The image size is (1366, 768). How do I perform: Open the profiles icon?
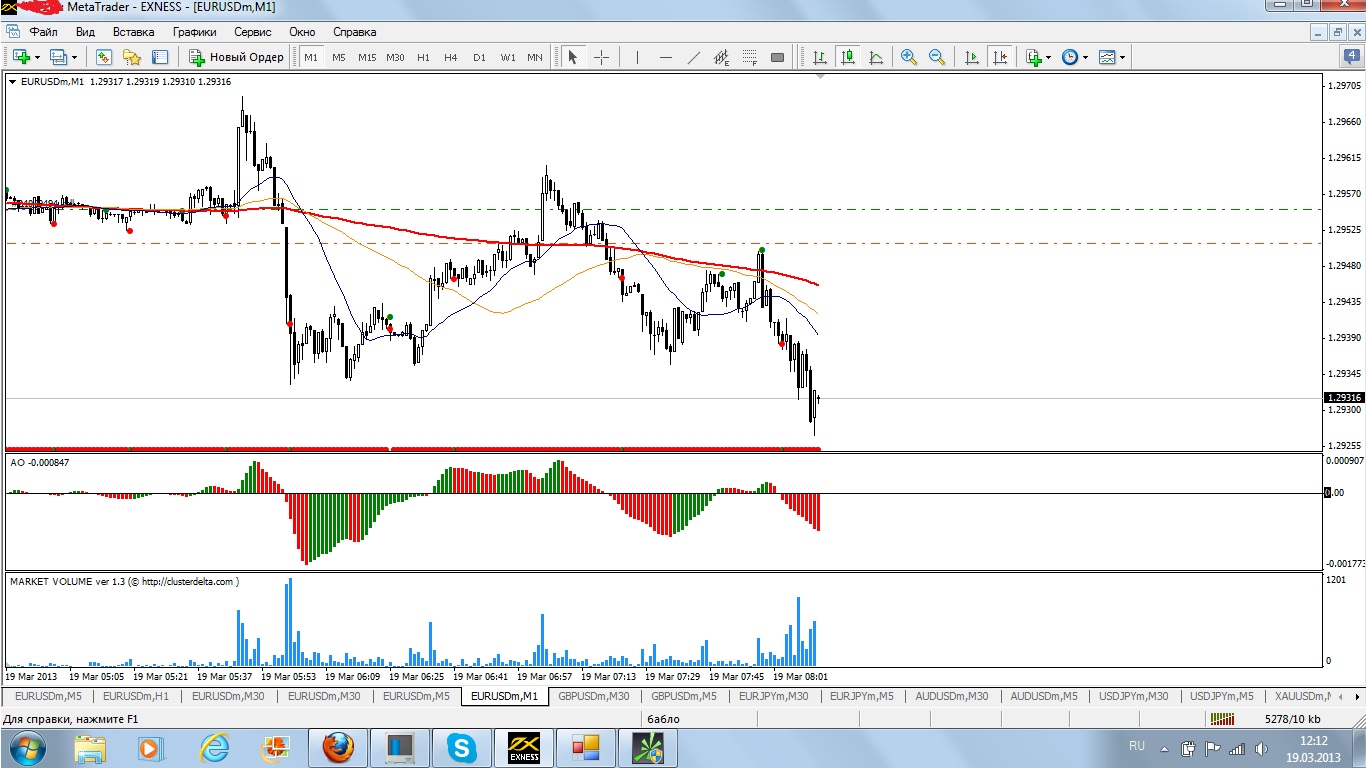pos(58,57)
